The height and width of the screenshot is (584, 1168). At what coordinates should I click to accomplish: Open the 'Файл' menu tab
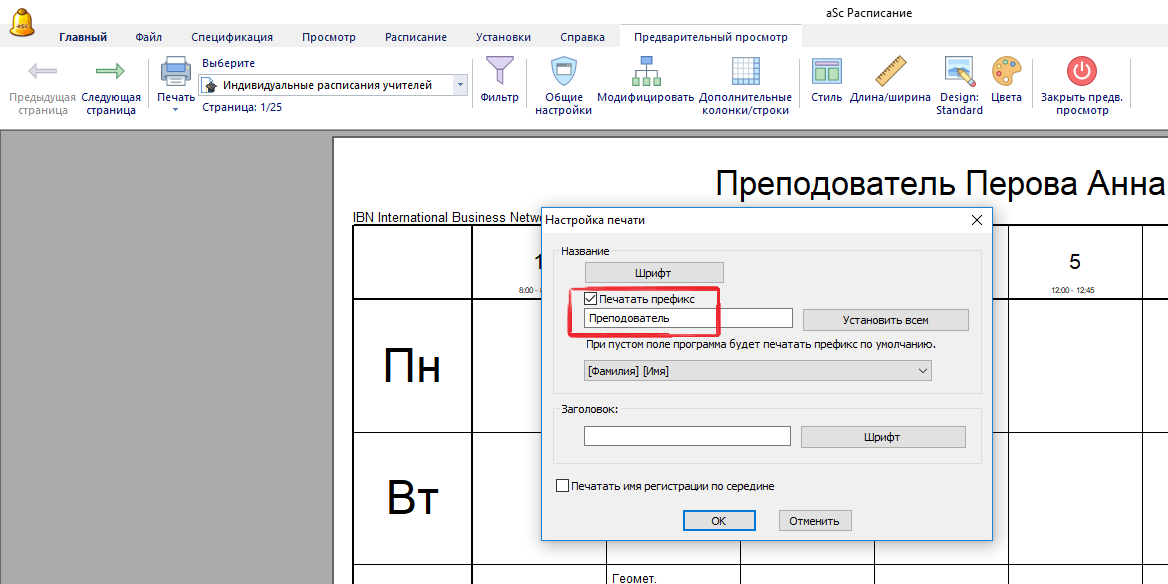pos(149,37)
